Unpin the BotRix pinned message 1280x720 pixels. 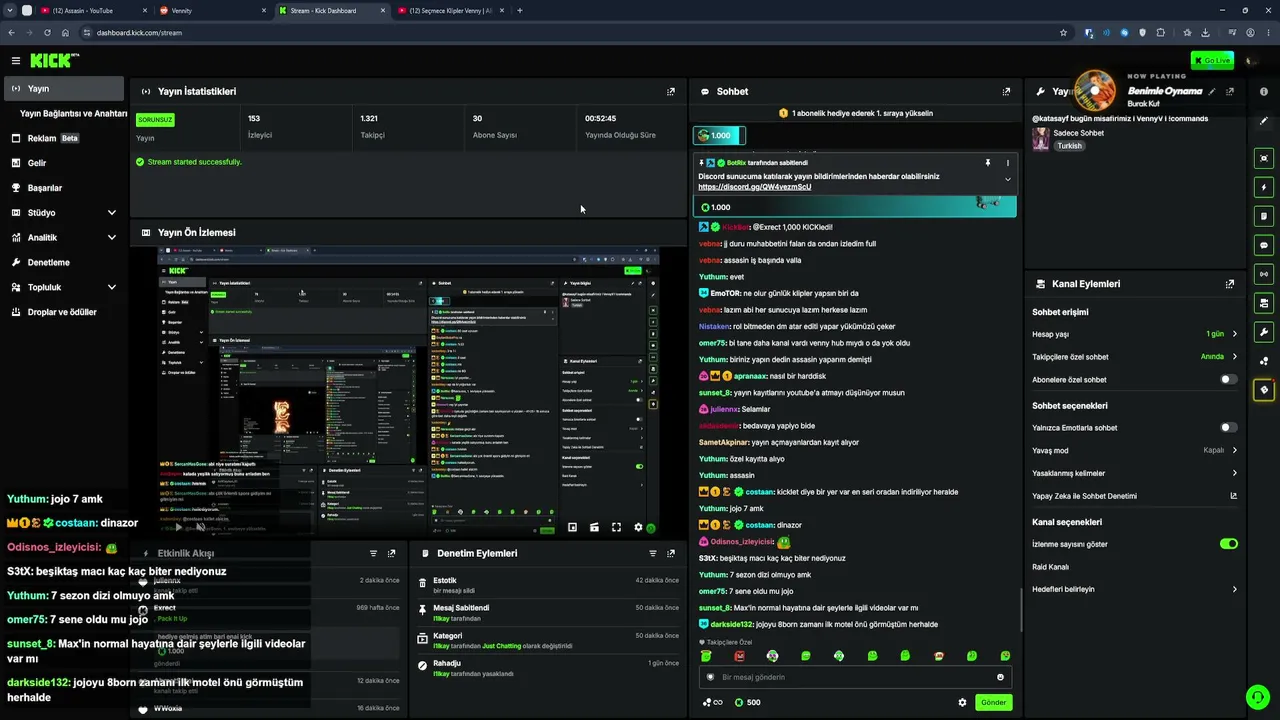(x=987, y=163)
